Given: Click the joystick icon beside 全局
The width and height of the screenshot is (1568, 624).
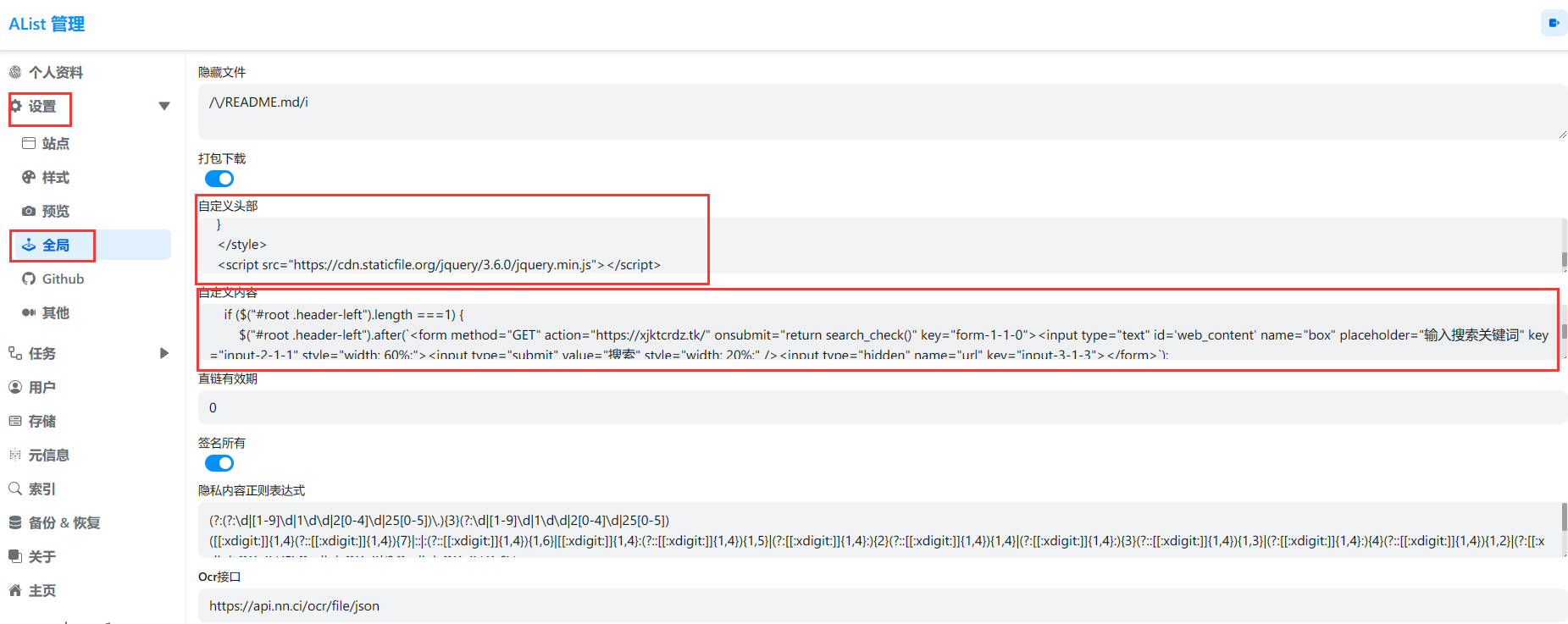Looking at the screenshot, I should pos(29,245).
